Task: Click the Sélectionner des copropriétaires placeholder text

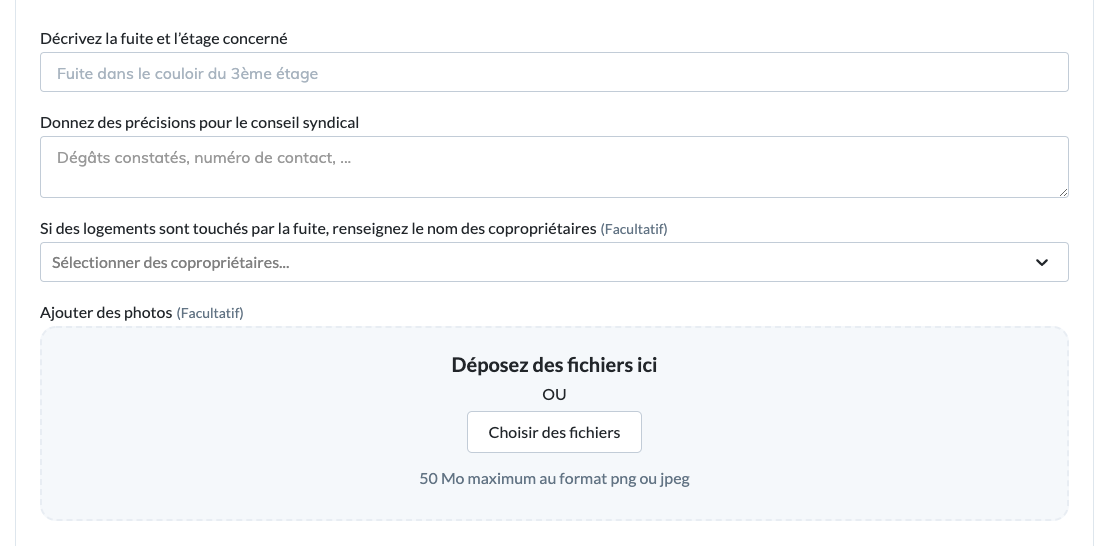Action: click(171, 263)
